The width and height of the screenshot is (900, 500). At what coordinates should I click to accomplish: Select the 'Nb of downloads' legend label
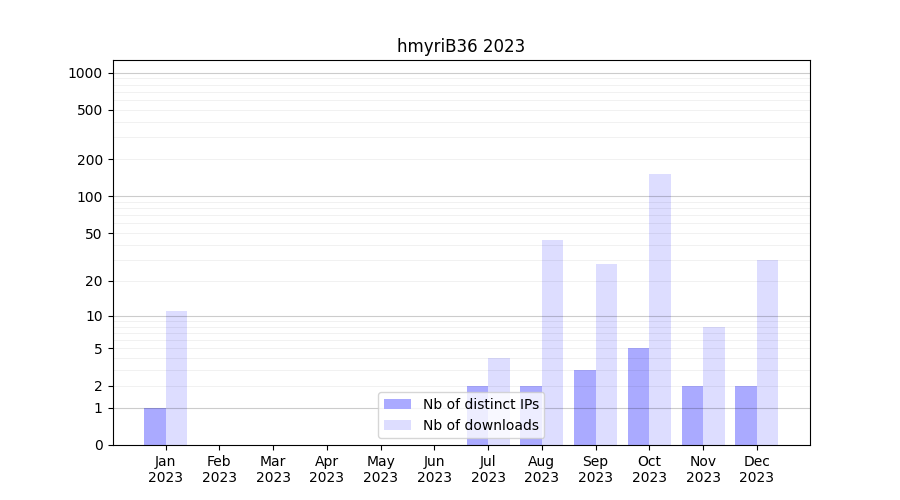pos(480,425)
